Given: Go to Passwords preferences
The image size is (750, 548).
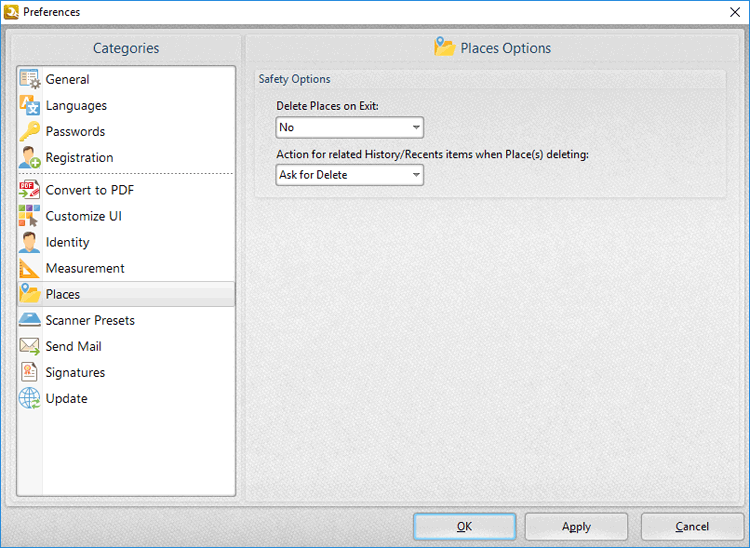Looking at the screenshot, I should (x=75, y=132).
